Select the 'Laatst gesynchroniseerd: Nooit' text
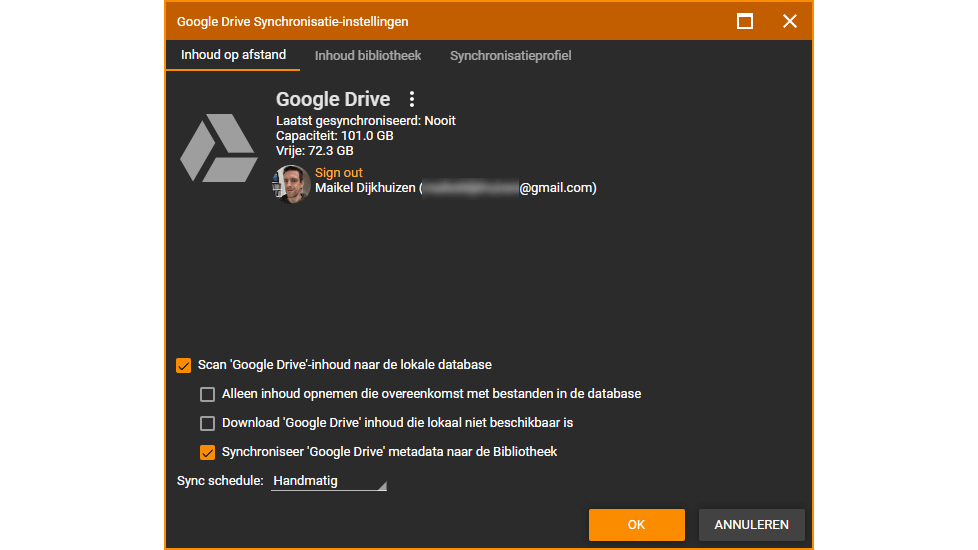The image size is (978, 550). click(x=366, y=120)
